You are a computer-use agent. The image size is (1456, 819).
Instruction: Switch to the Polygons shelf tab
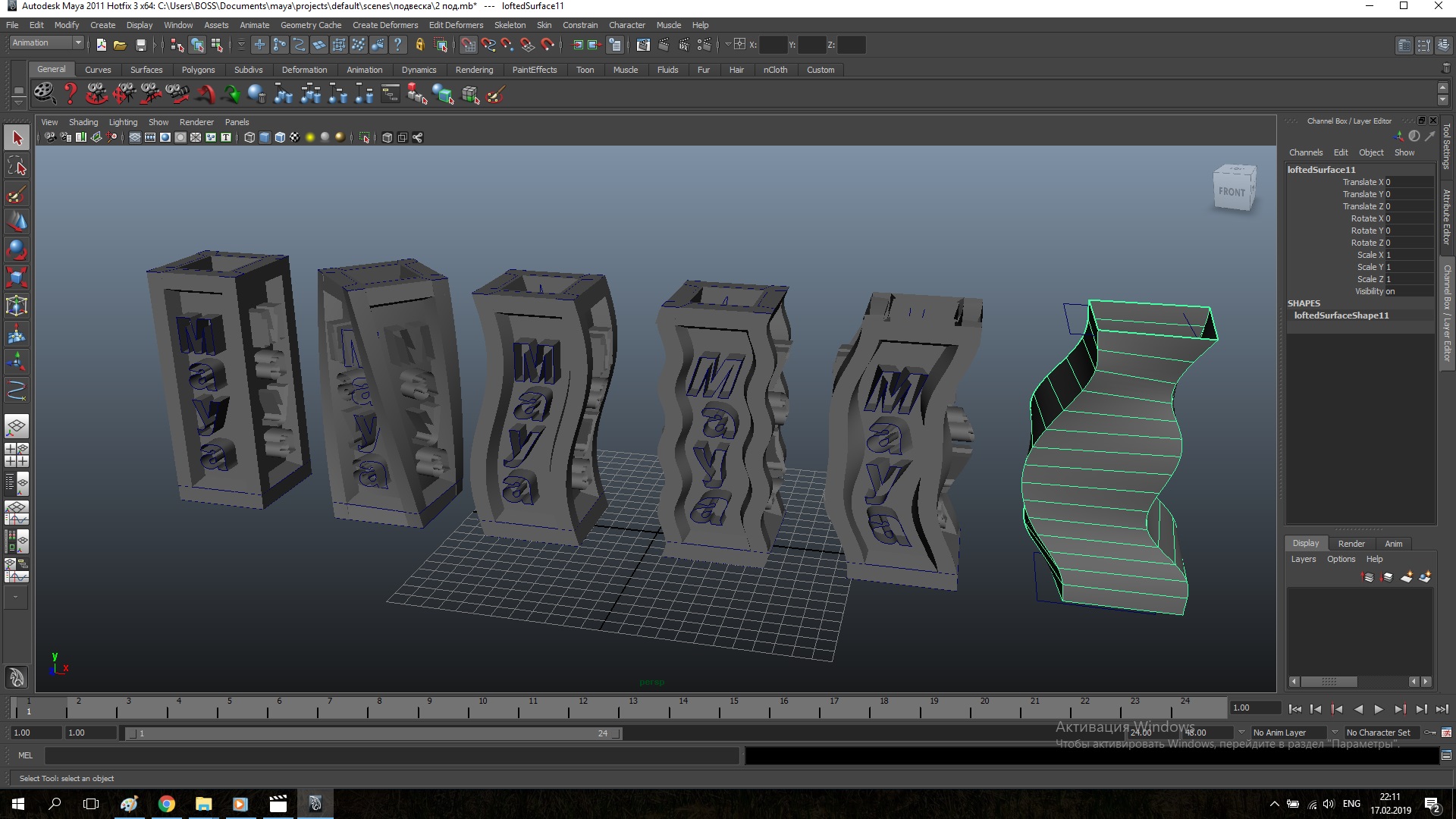(198, 70)
